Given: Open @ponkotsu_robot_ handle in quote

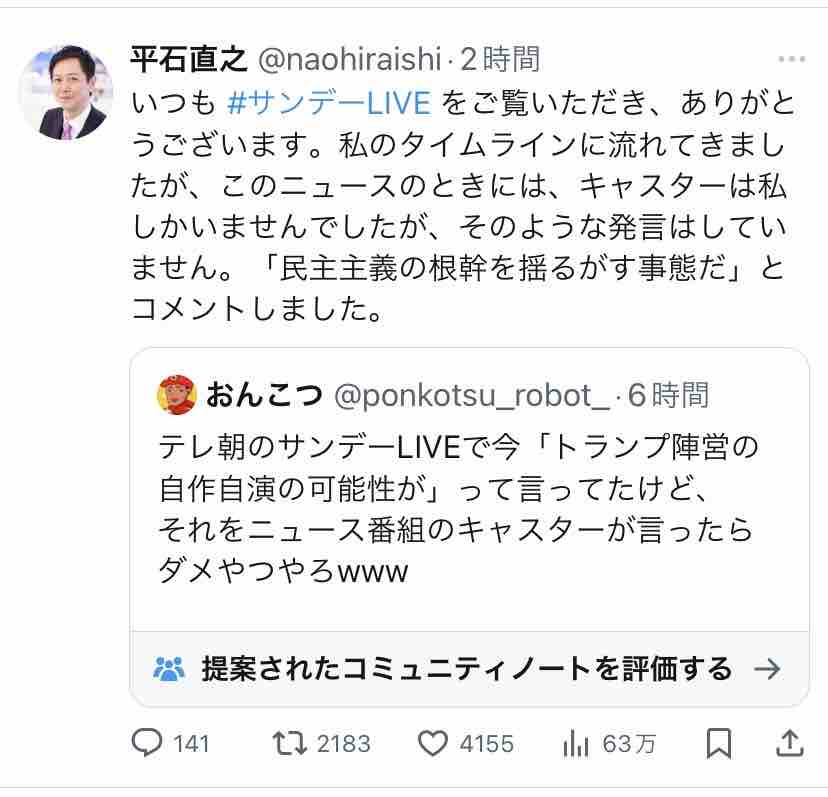Looking at the screenshot, I should click(x=470, y=395).
